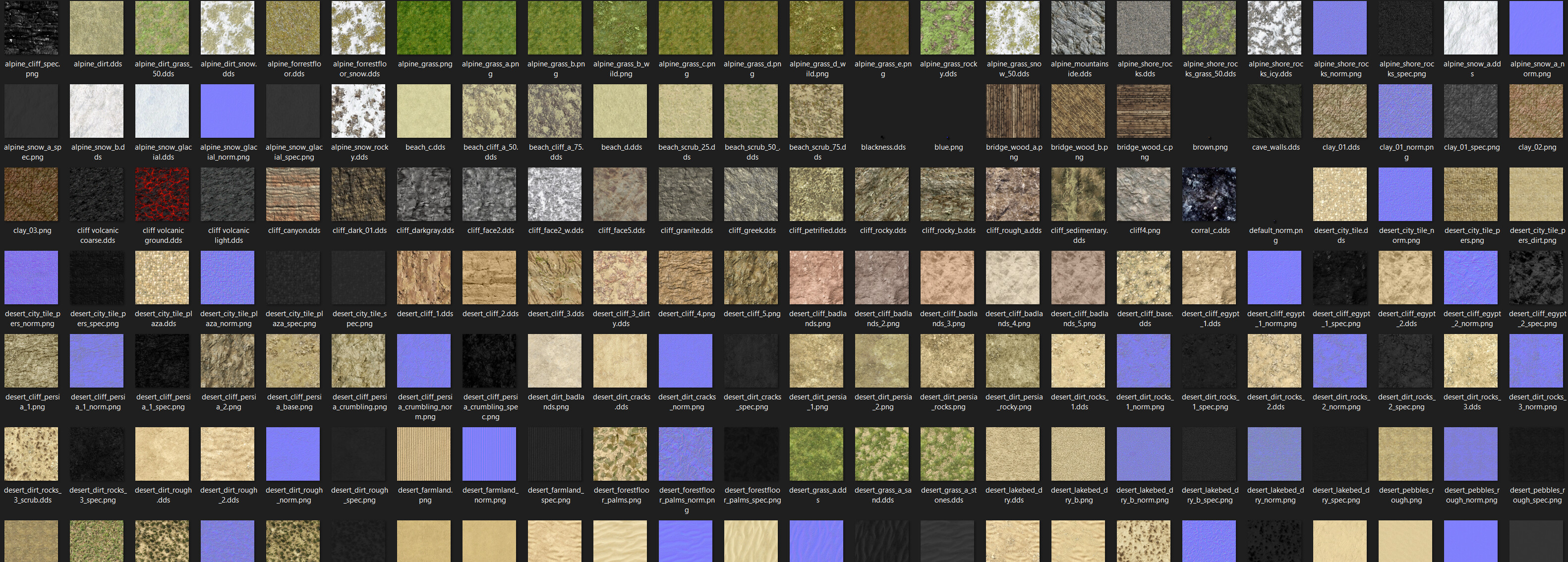Click the 'cliff4.png' file name label
1568x562 pixels.
[x=1144, y=230]
